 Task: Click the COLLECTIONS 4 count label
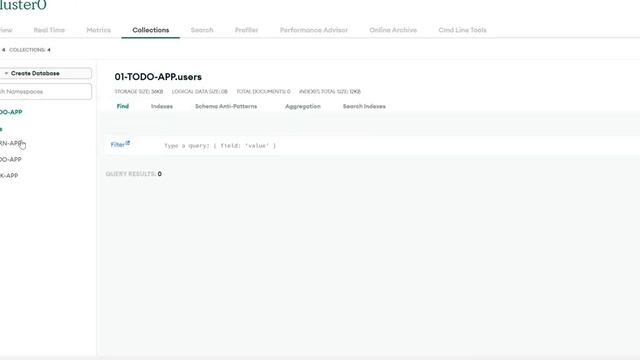pos(30,50)
